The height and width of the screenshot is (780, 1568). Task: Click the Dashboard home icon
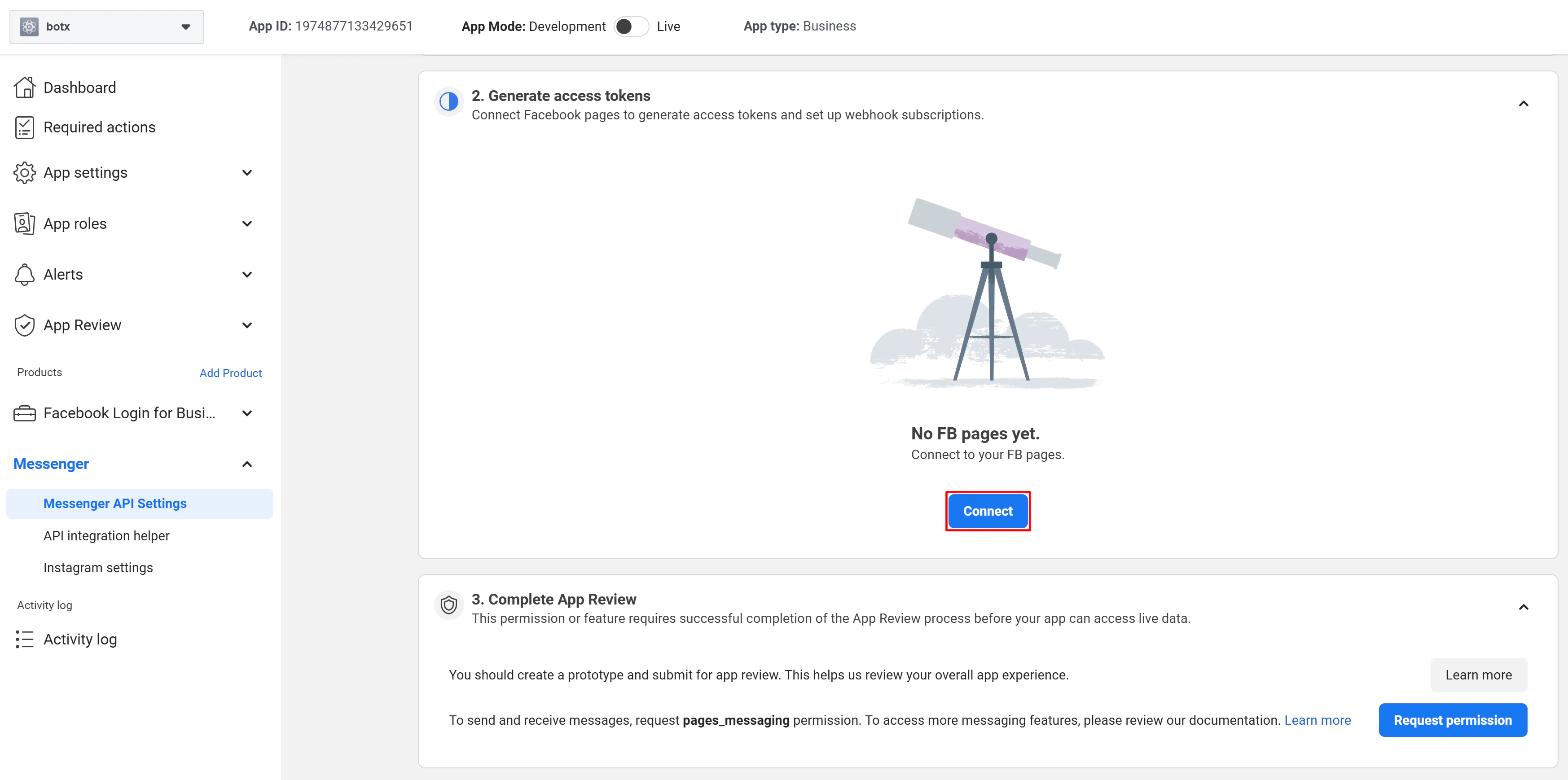tap(24, 88)
